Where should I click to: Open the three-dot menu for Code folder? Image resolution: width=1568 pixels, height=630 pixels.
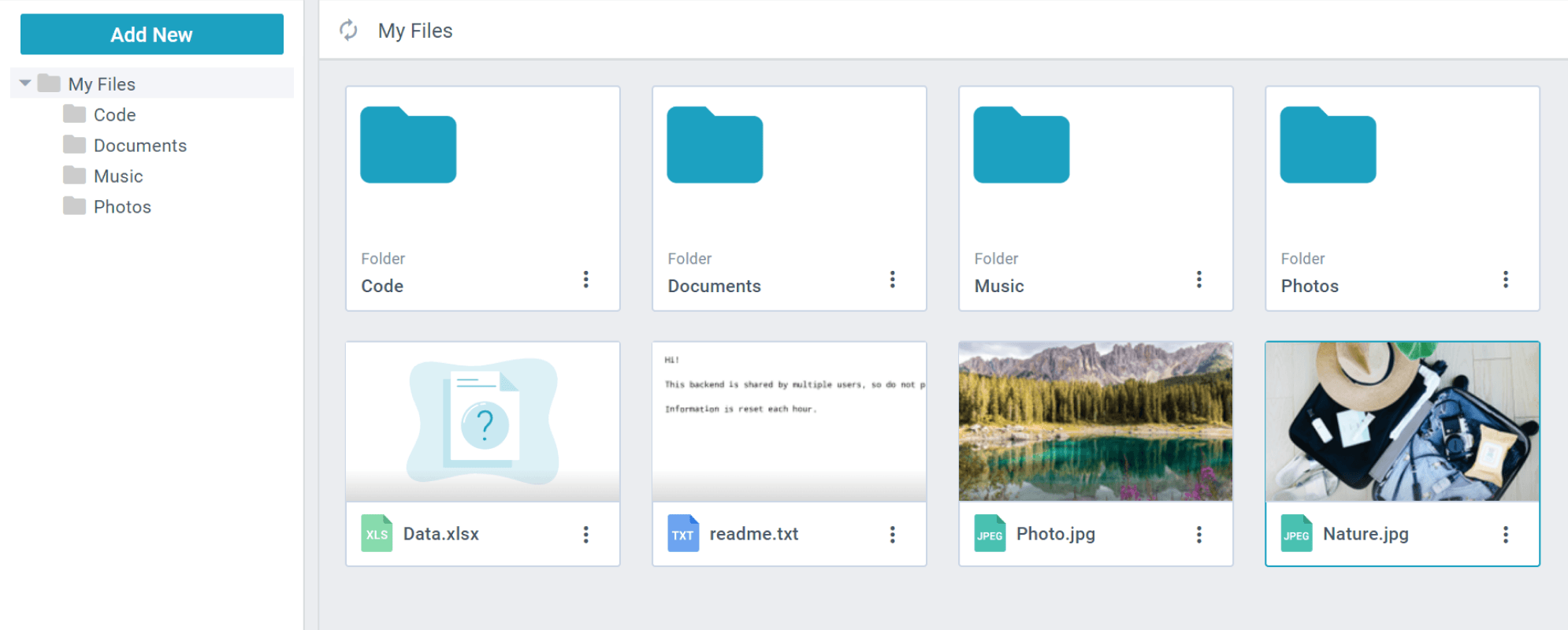point(585,280)
